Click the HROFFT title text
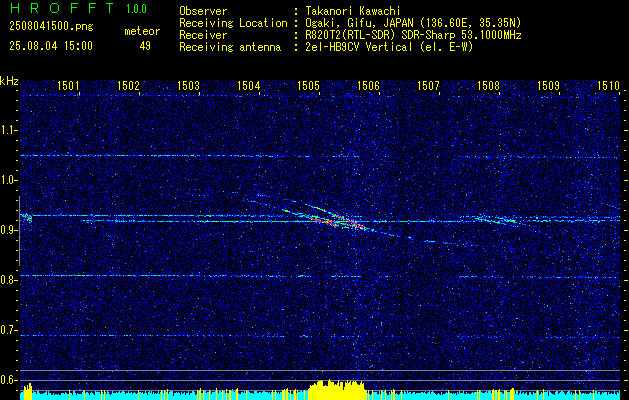Viewport: 629px width, 400px height. [x=61, y=8]
